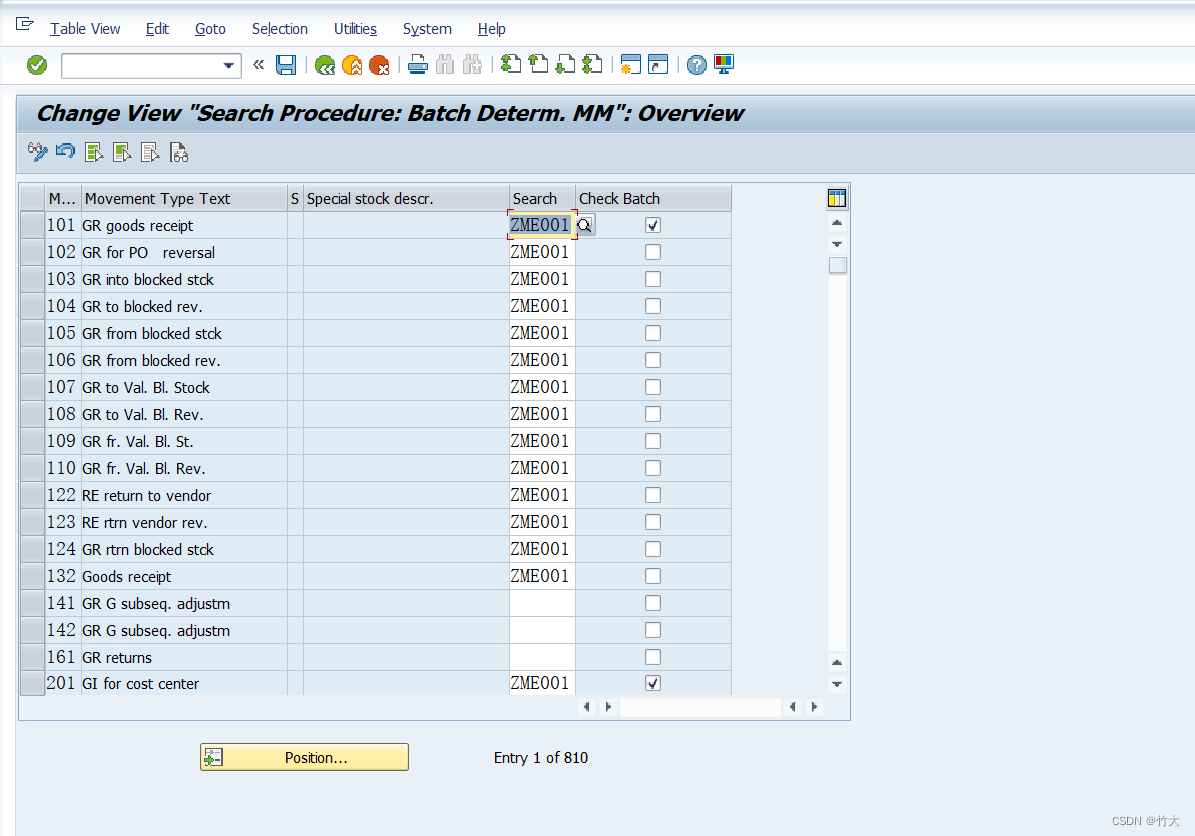Screen dimensions: 1195x836
Task: Select row for movement type 104
Action: click(x=32, y=306)
